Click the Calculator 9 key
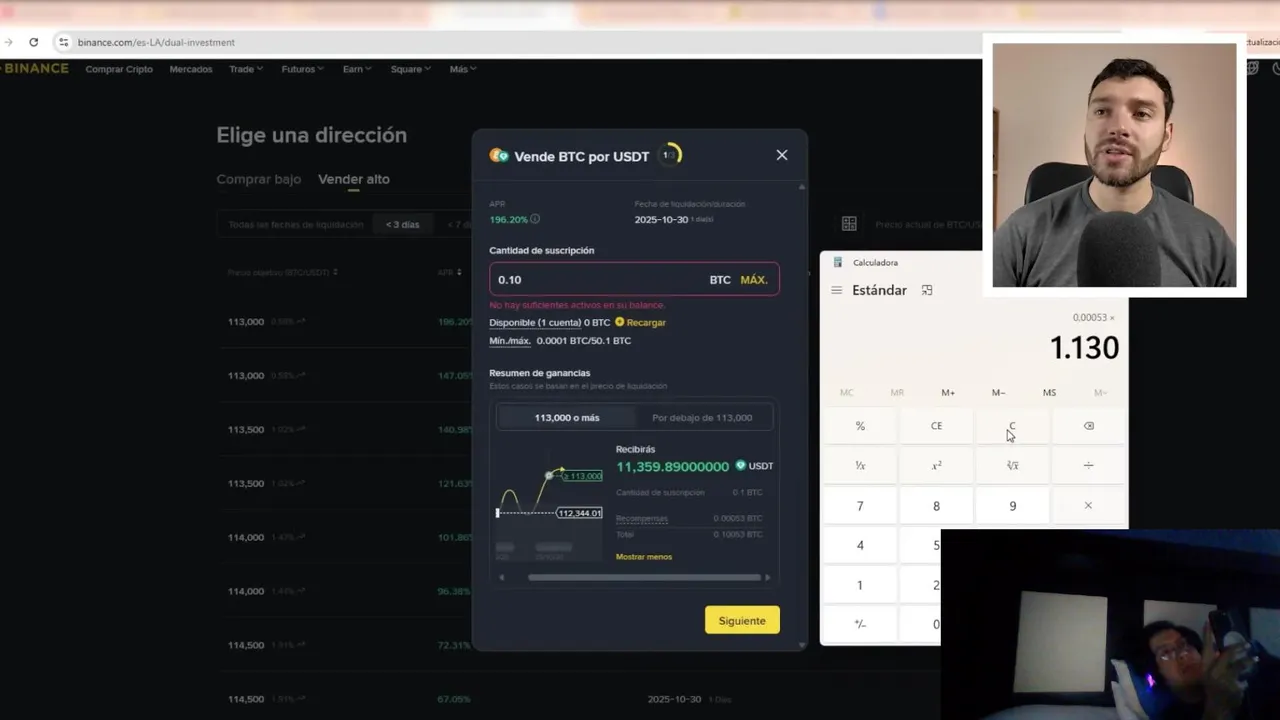The height and width of the screenshot is (720, 1280). [1012, 506]
